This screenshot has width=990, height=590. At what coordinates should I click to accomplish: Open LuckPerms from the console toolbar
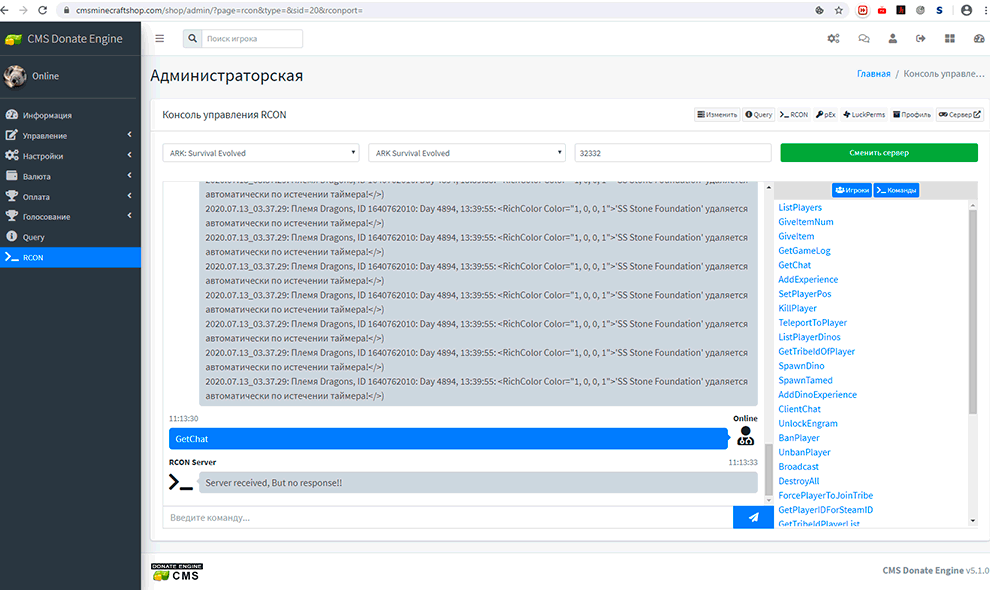point(865,115)
